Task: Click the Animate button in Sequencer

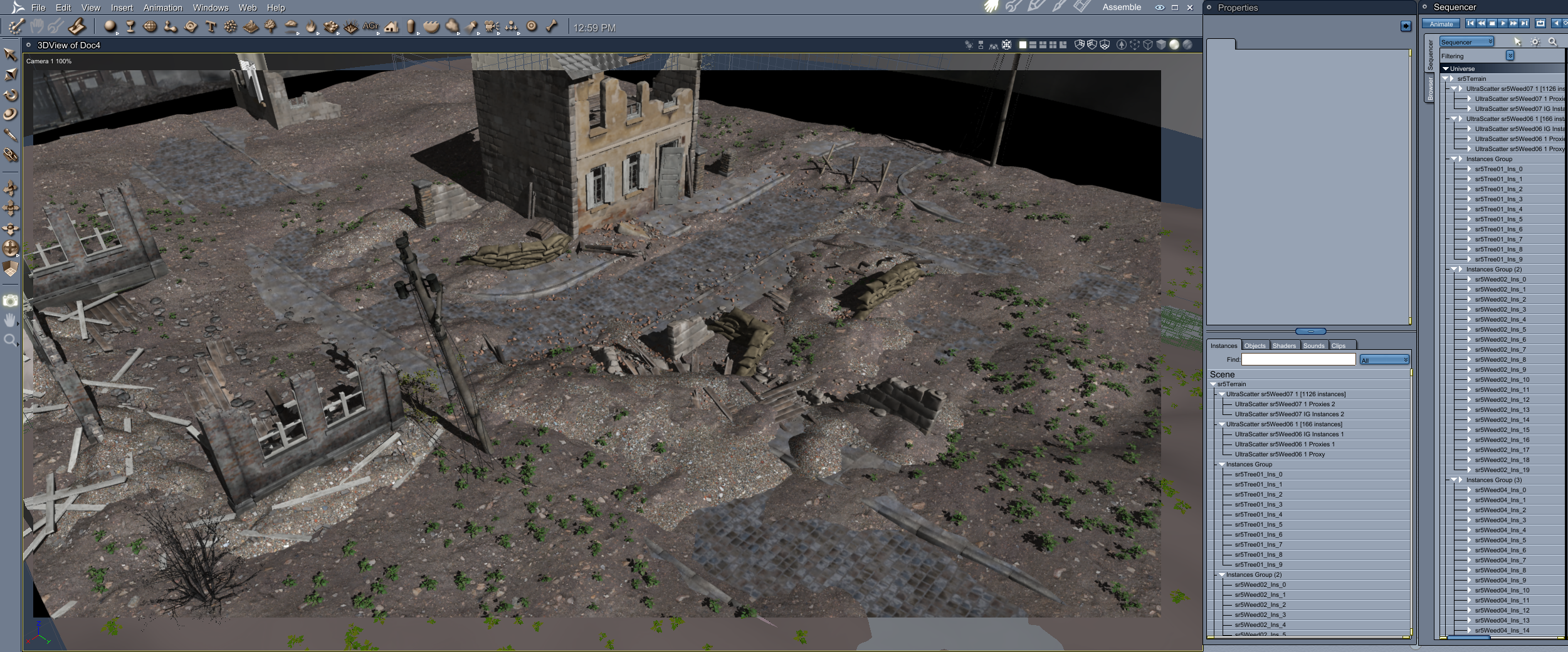Action: (x=1441, y=24)
